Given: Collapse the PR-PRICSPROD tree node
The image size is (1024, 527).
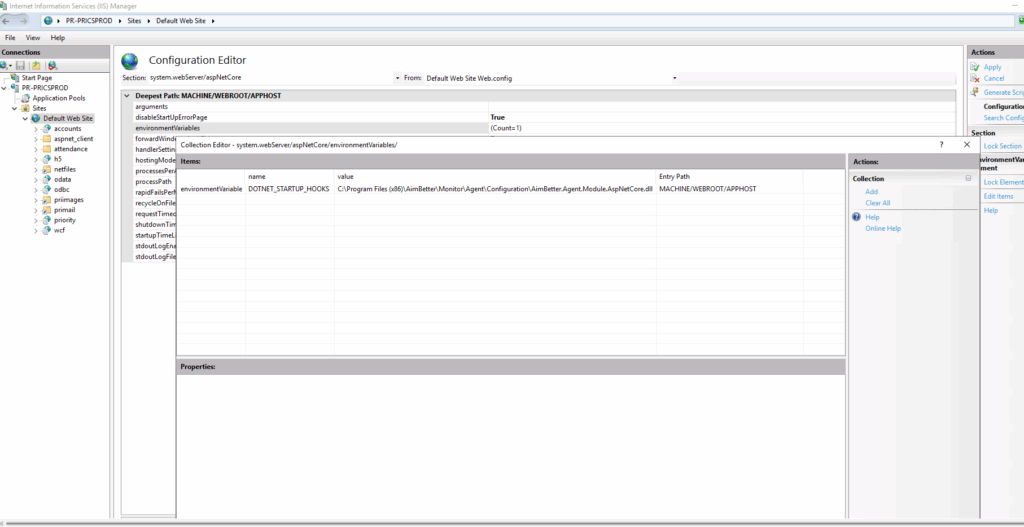Looking at the screenshot, I should pyautogui.click(x=5, y=88).
